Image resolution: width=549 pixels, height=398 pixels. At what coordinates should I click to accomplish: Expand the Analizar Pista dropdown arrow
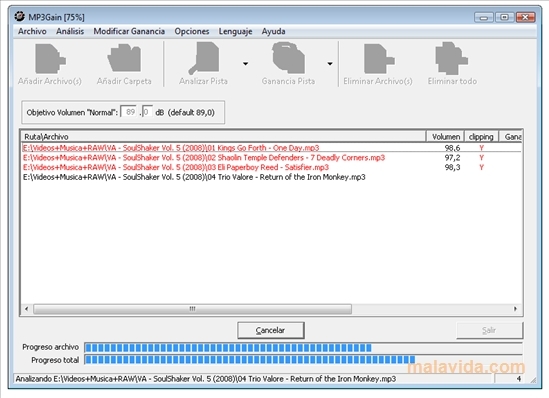(x=245, y=64)
